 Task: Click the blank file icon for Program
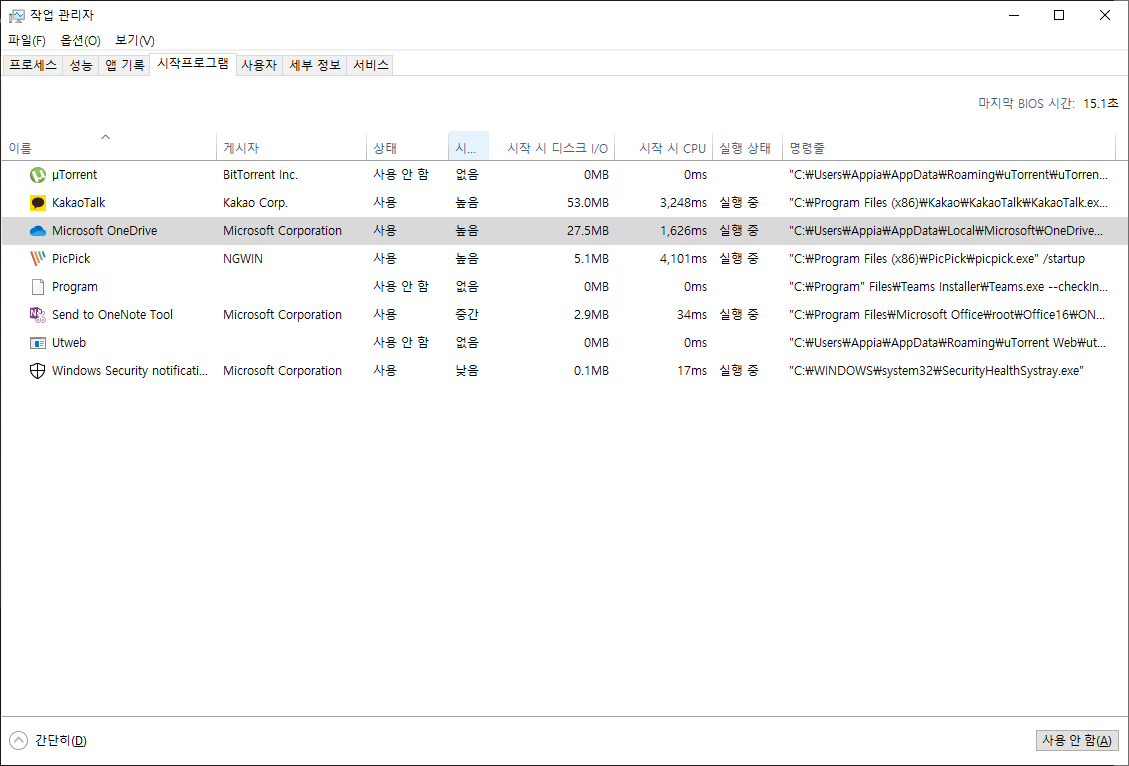(x=37, y=287)
